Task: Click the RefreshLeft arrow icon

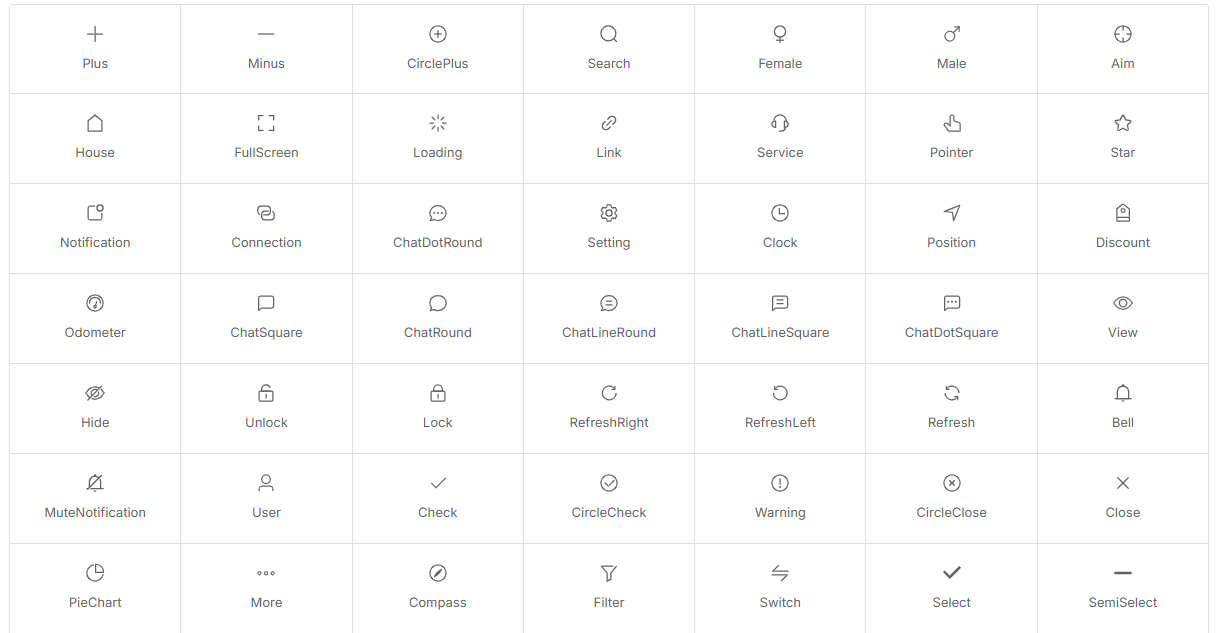Action: [780, 393]
